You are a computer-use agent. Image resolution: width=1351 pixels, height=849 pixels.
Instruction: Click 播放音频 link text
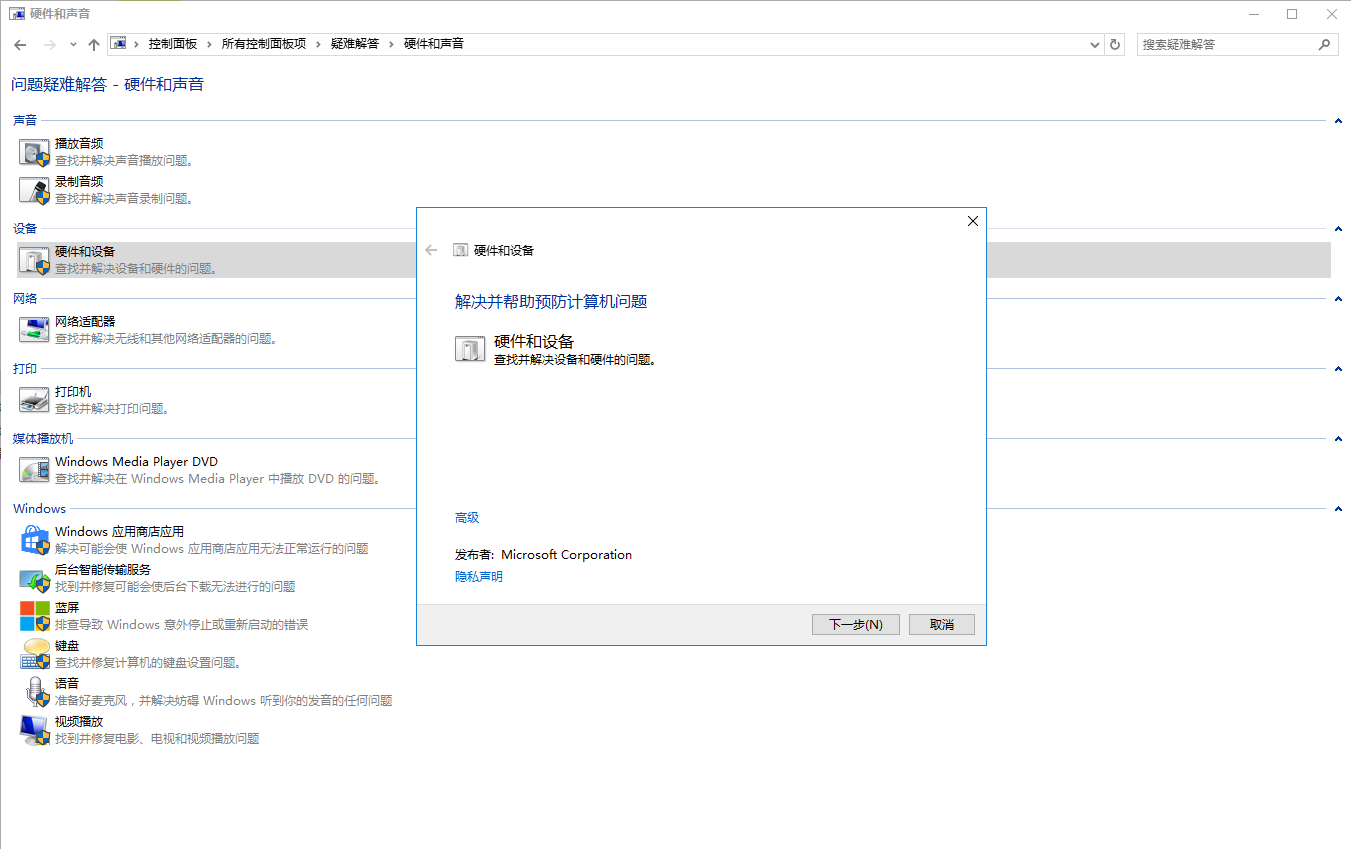coord(79,143)
